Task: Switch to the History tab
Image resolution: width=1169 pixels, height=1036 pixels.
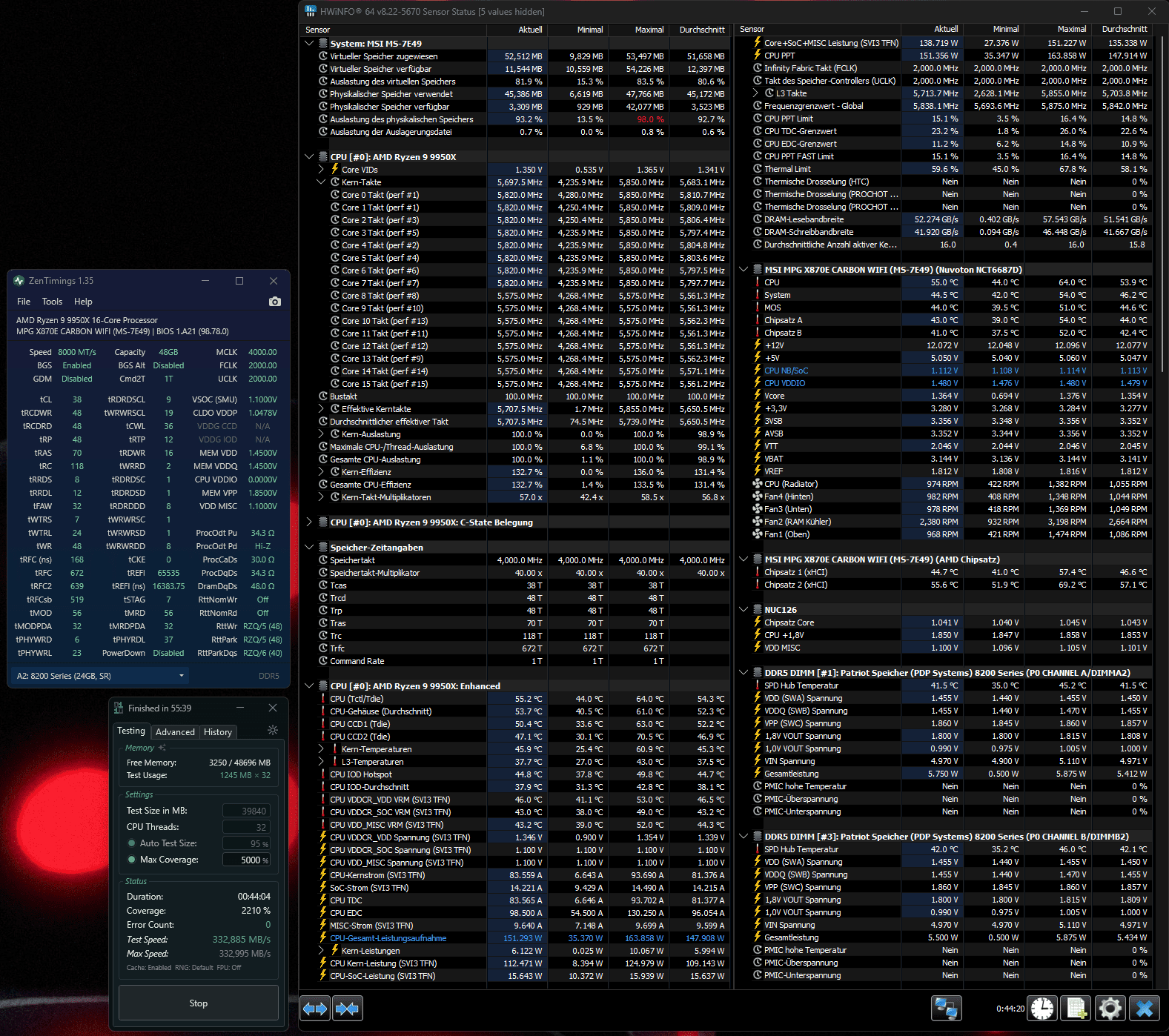Action: (218, 732)
